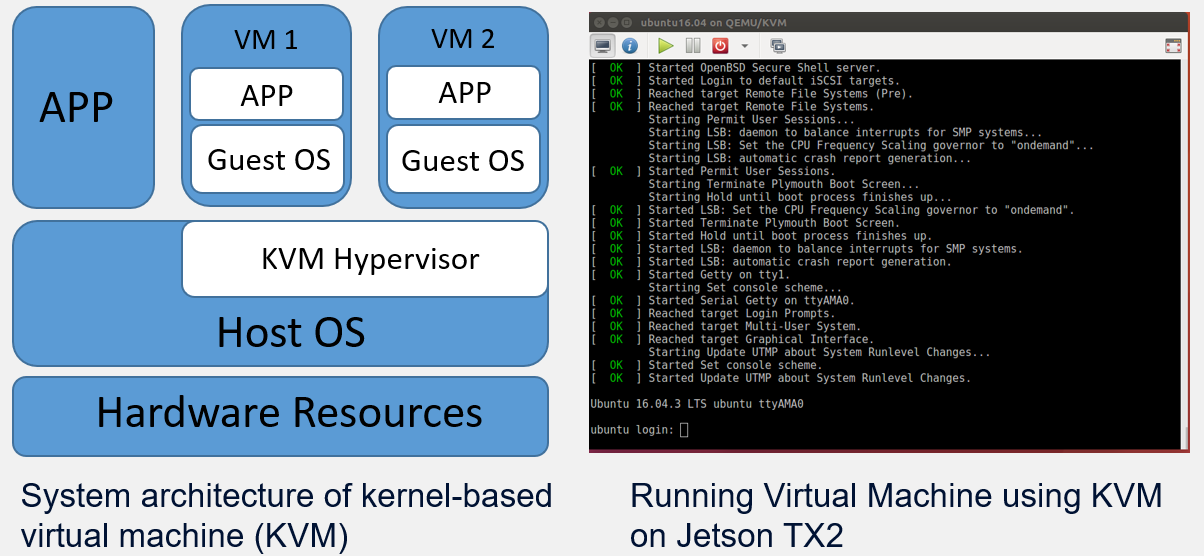Select the Hardware Resources block
This screenshot has width=1204, height=556.
pos(280,415)
